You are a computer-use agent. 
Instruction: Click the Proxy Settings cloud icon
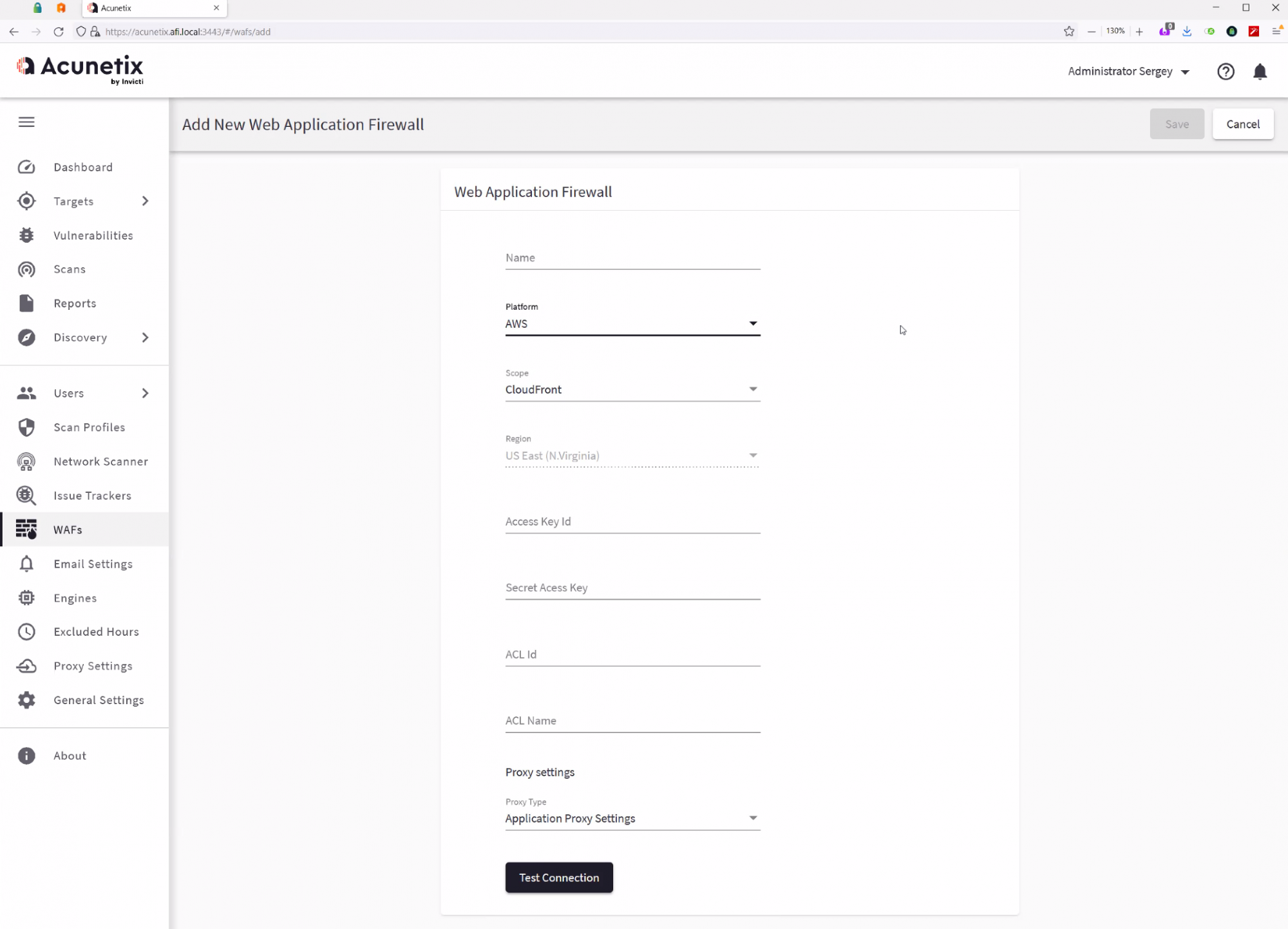pos(26,666)
